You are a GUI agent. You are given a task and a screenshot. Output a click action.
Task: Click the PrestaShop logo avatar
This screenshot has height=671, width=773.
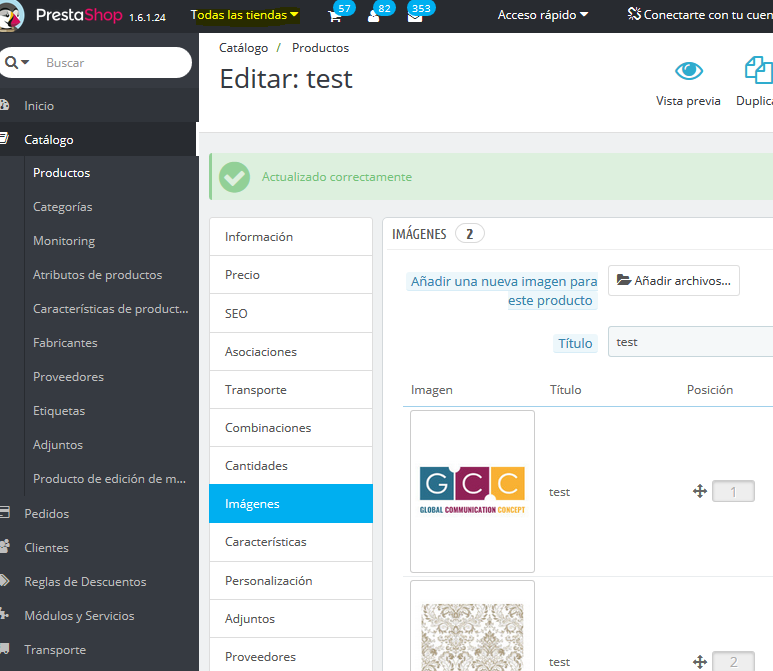point(11,16)
